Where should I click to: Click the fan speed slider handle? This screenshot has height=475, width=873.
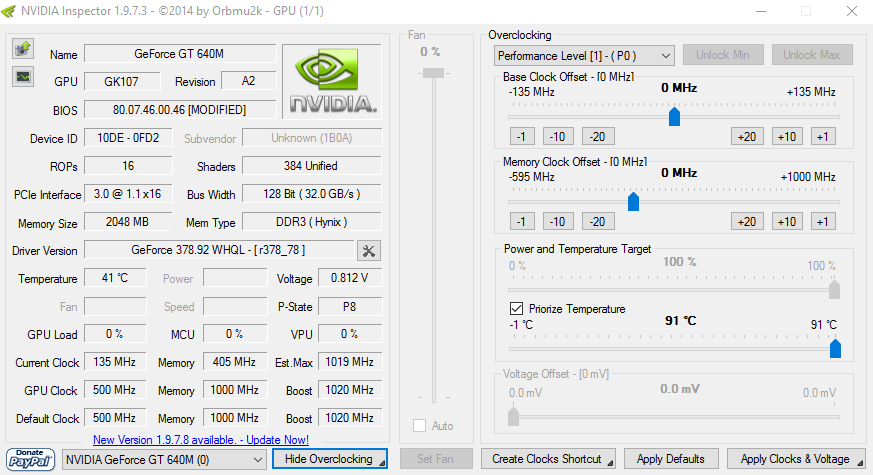[433, 73]
